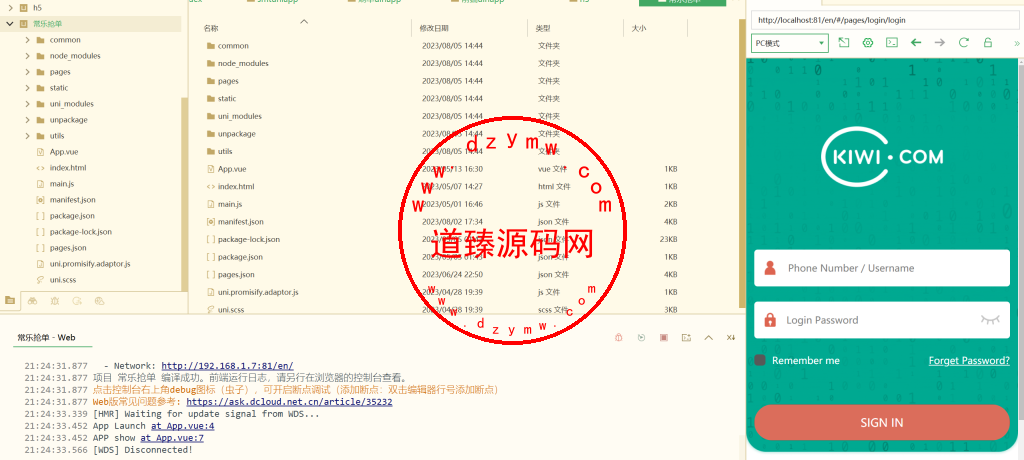Expand the utils folder in project tree
This screenshot has width=1024, height=460.
pos(27,136)
